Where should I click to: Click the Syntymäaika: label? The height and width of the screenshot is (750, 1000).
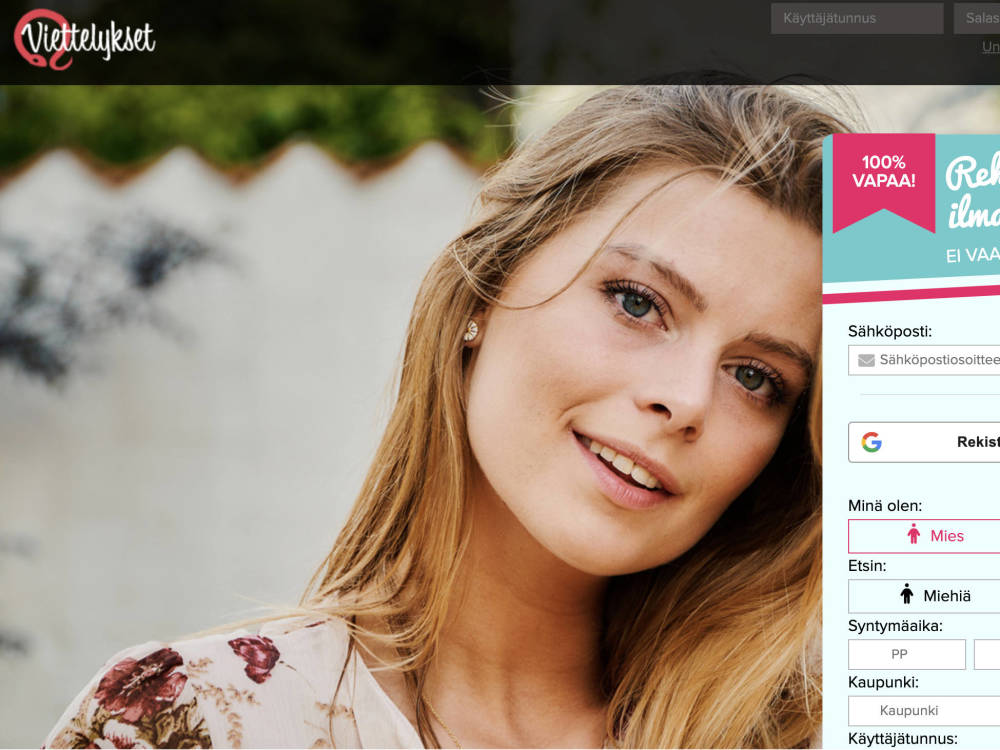(895, 626)
